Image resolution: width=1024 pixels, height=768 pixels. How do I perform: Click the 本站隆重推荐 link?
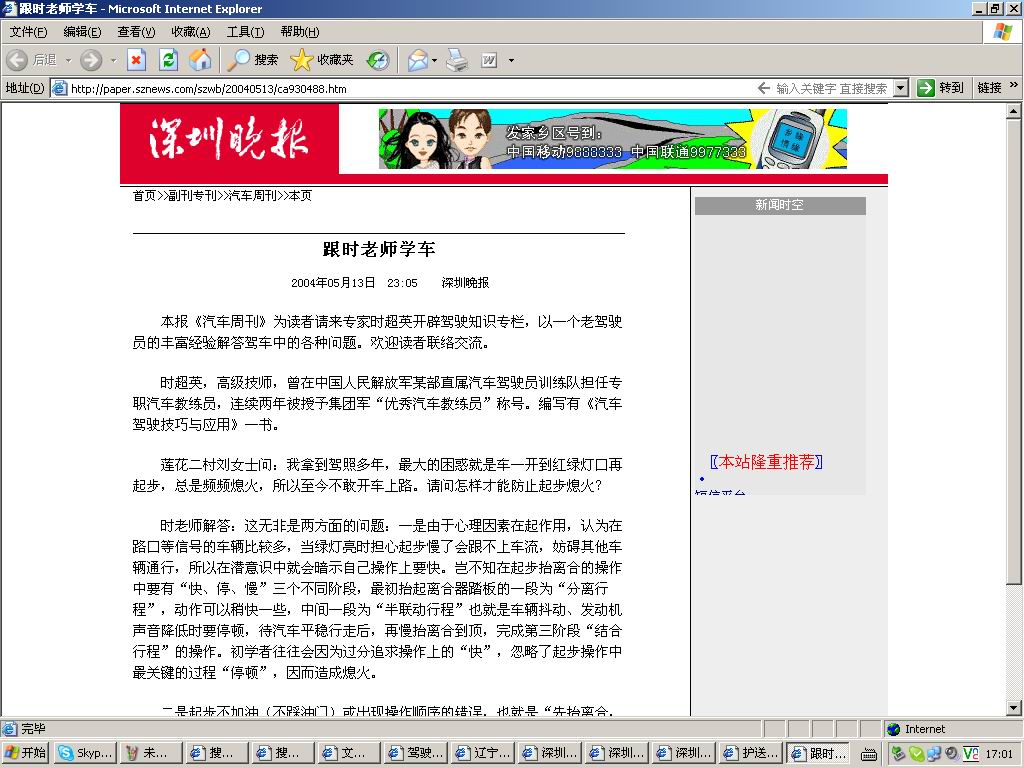767,462
